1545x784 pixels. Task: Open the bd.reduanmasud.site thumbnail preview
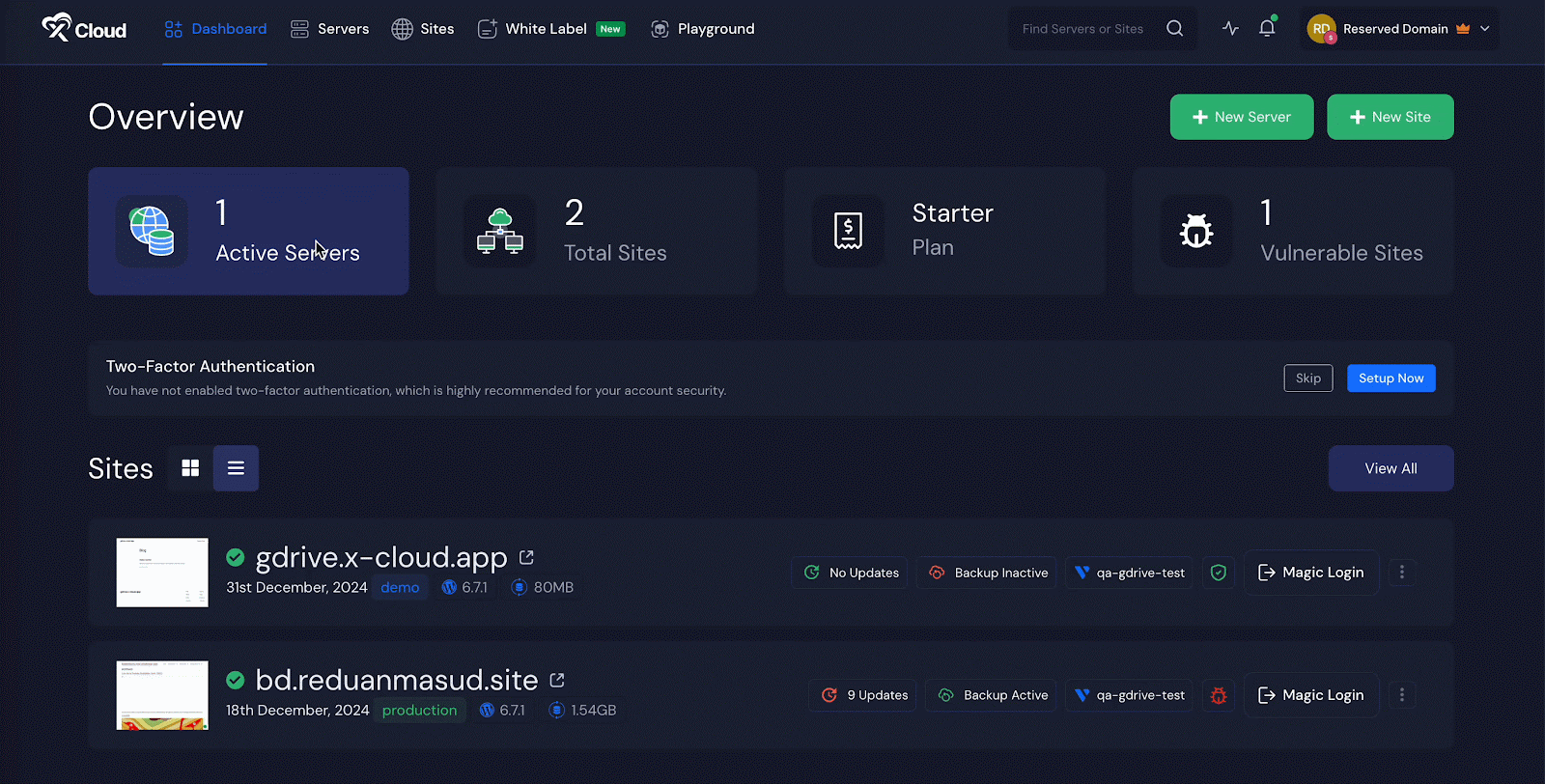tap(162, 695)
